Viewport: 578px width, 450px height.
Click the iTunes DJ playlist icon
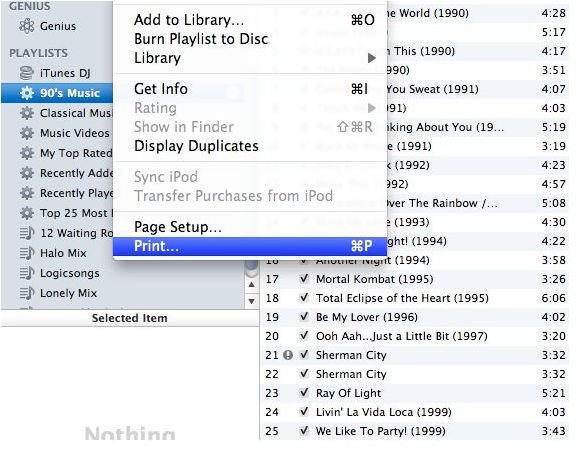pyautogui.click(x=27, y=73)
